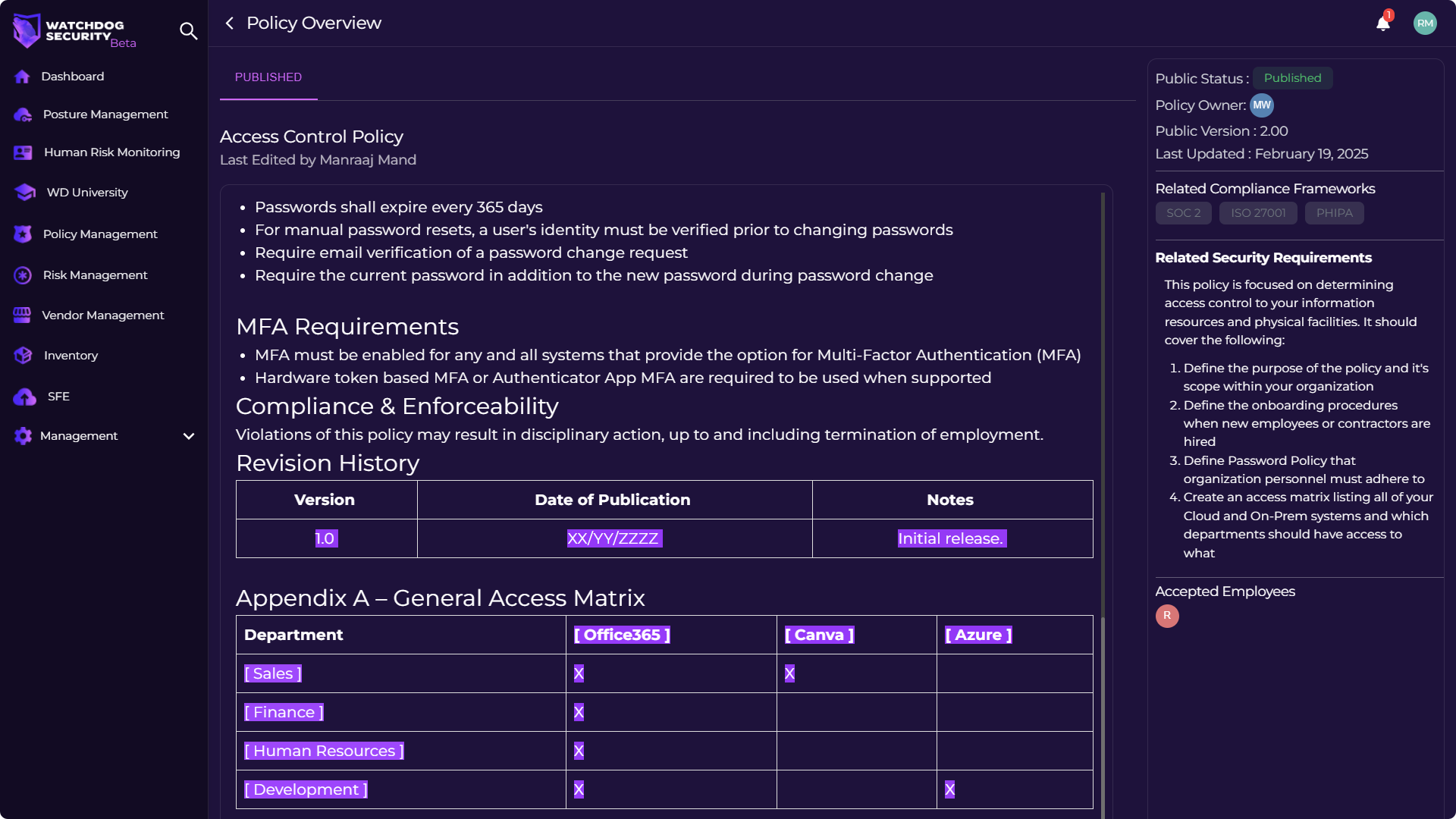
Task: Click the MW policy owner avatar
Action: pos(1261,105)
